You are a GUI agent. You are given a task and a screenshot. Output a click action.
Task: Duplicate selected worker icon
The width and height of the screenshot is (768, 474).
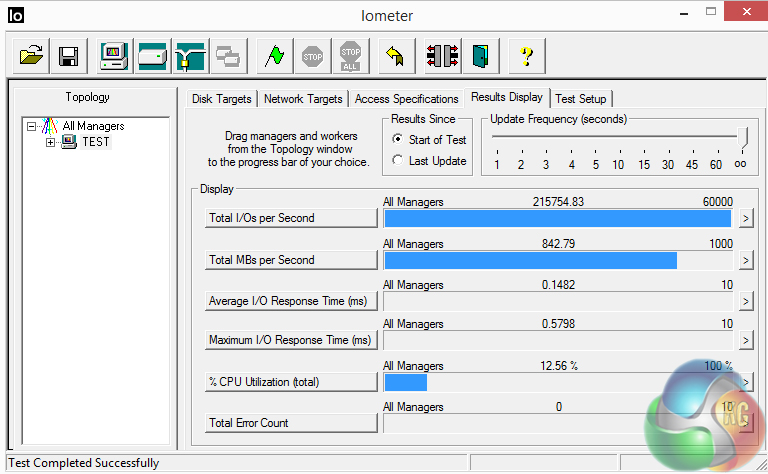point(228,56)
